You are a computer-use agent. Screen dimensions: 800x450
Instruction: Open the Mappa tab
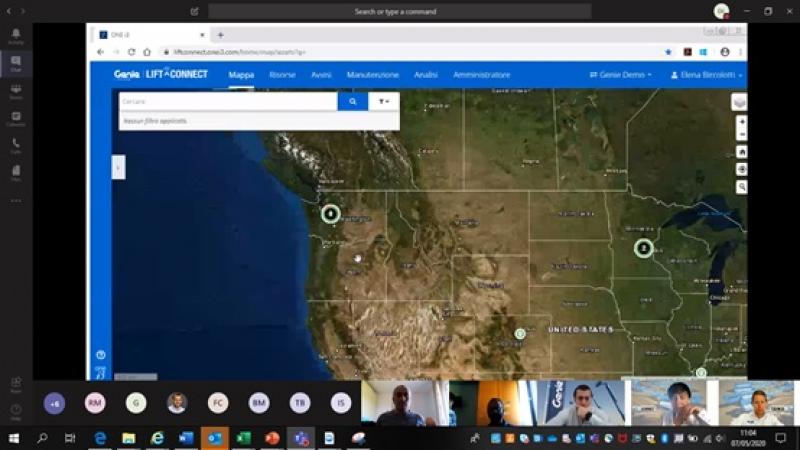pos(241,75)
